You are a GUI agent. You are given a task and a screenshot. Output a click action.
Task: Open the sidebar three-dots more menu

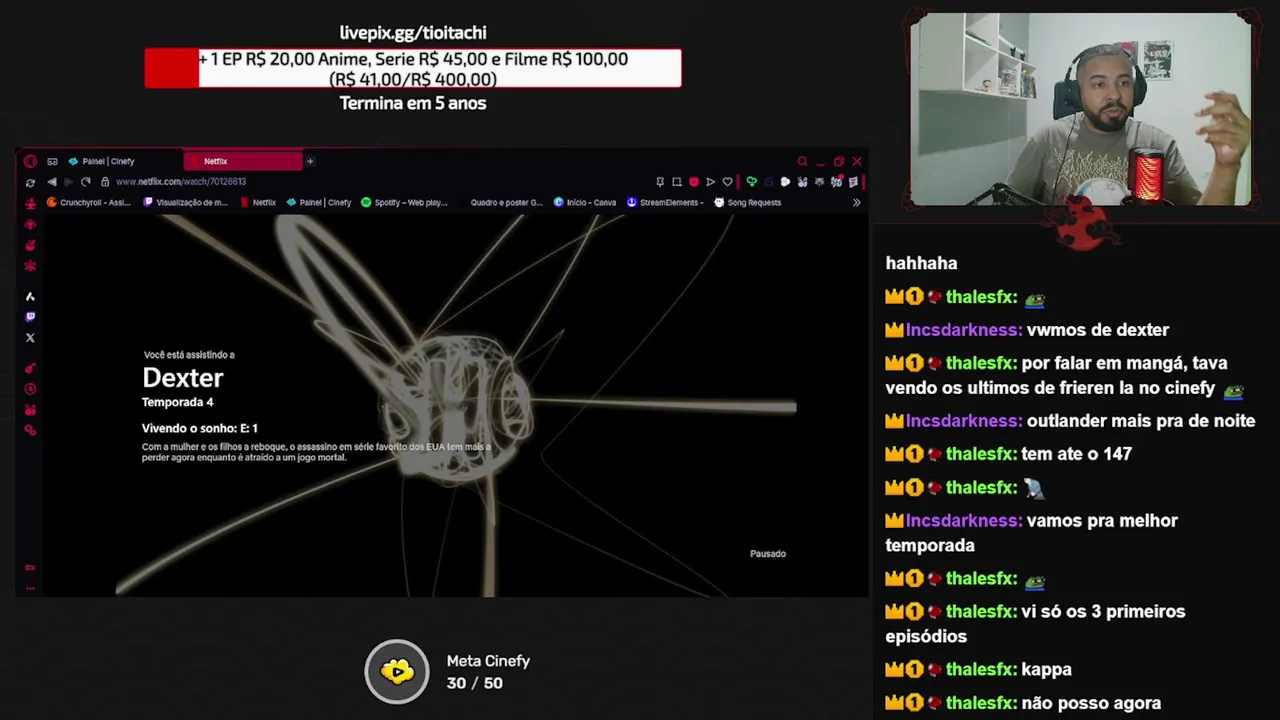click(30, 588)
